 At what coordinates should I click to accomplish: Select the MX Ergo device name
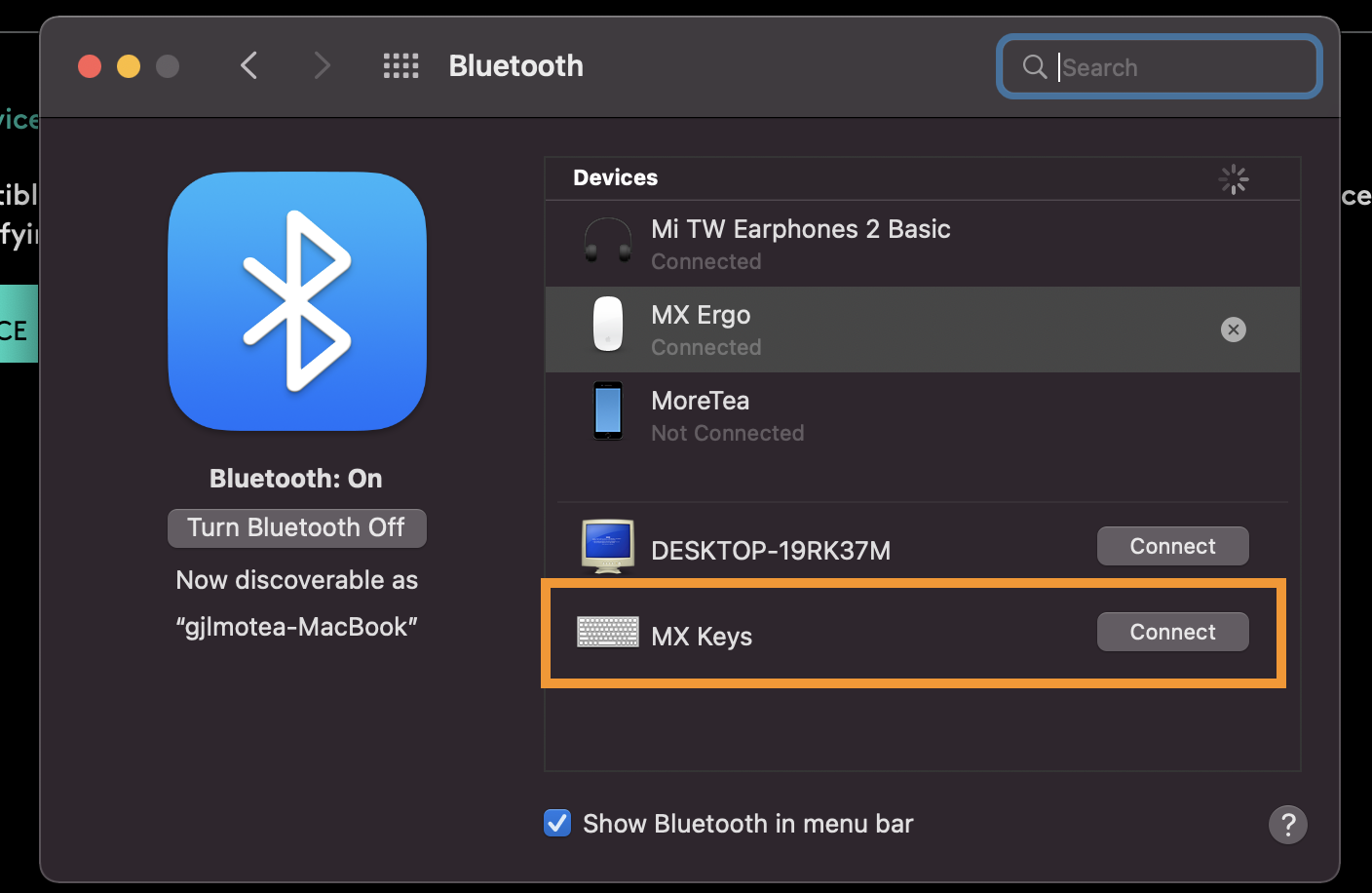[701, 315]
